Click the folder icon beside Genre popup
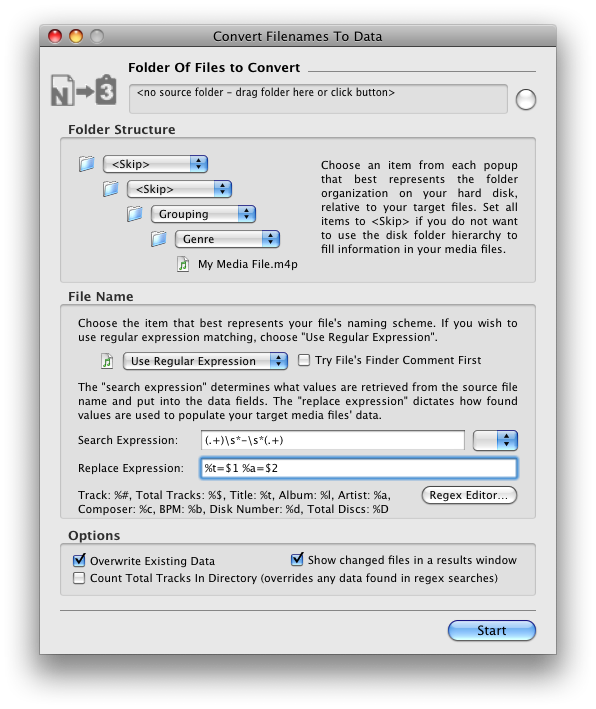The height and width of the screenshot is (709, 596). point(158,238)
